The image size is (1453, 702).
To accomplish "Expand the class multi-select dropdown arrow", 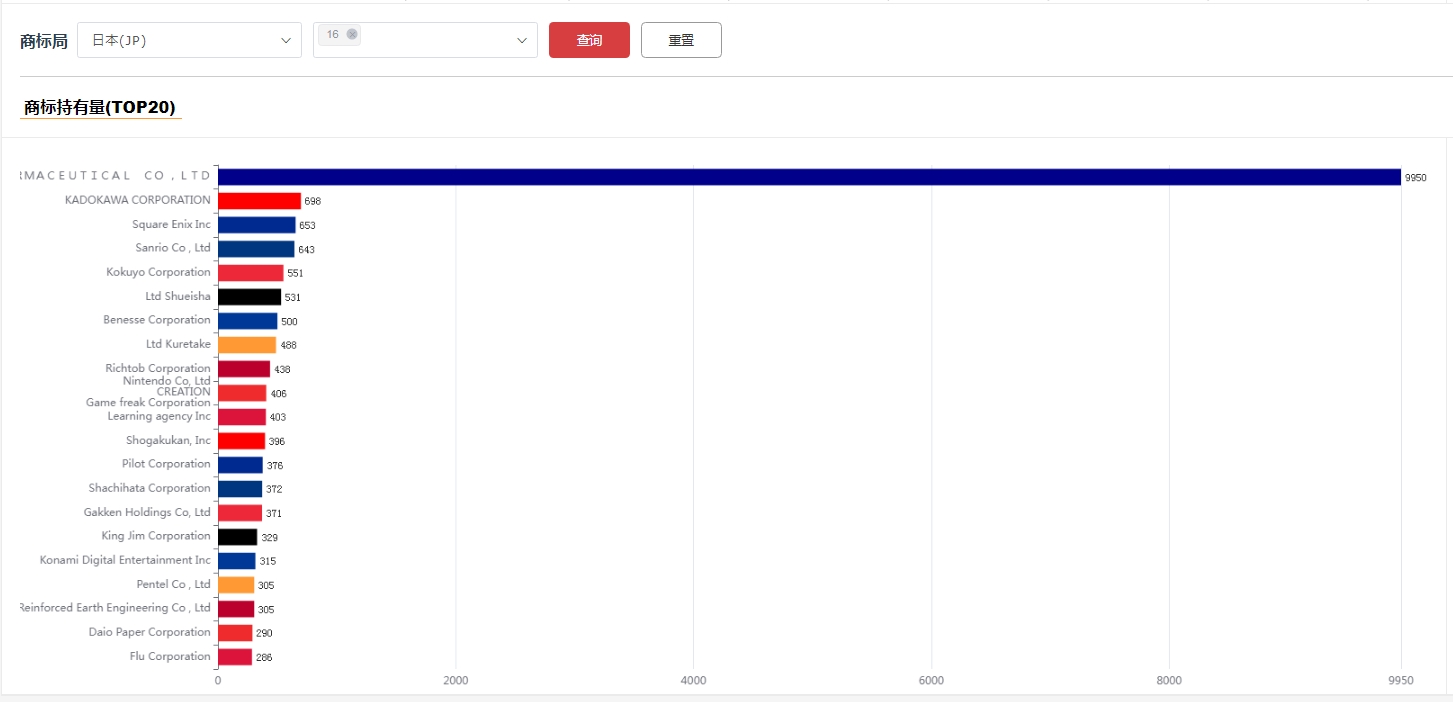I will [x=521, y=40].
